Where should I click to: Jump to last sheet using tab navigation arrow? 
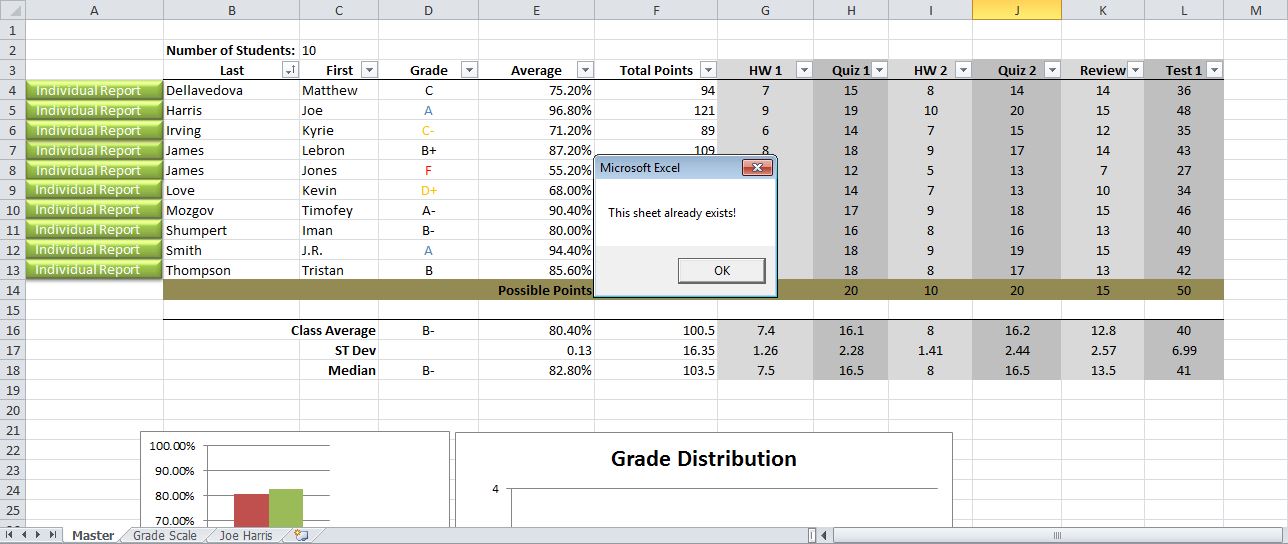(x=53, y=535)
